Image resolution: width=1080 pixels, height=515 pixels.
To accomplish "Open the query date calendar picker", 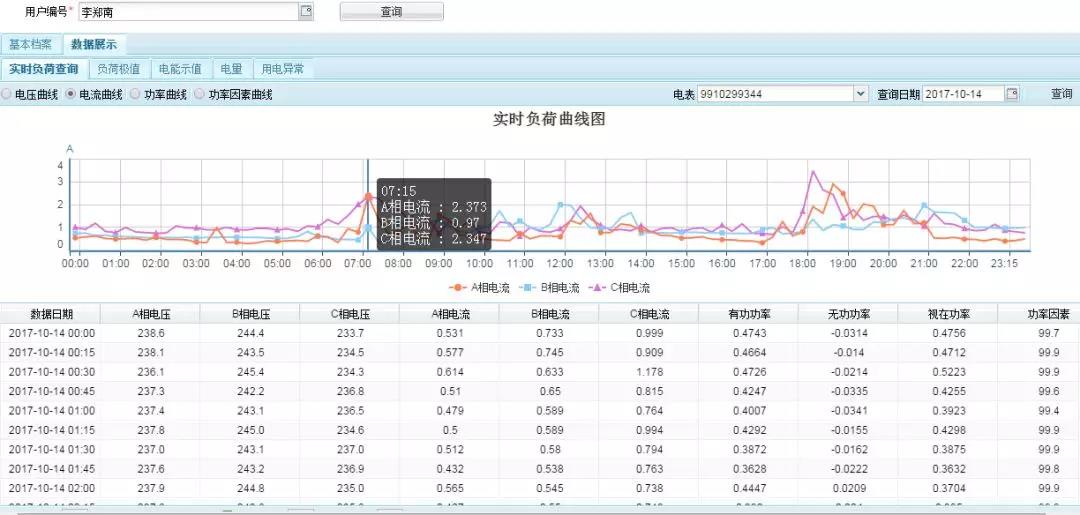I will [1012, 94].
